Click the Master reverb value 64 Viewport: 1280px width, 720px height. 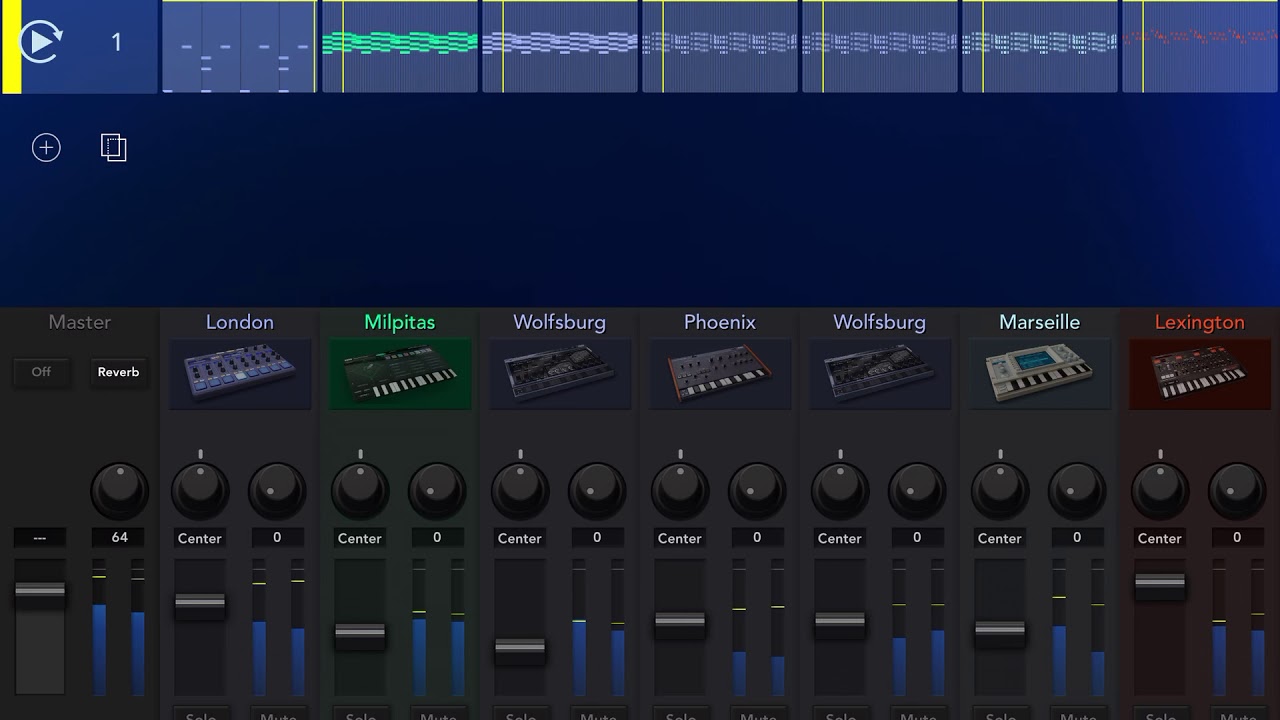pos(120,537)
